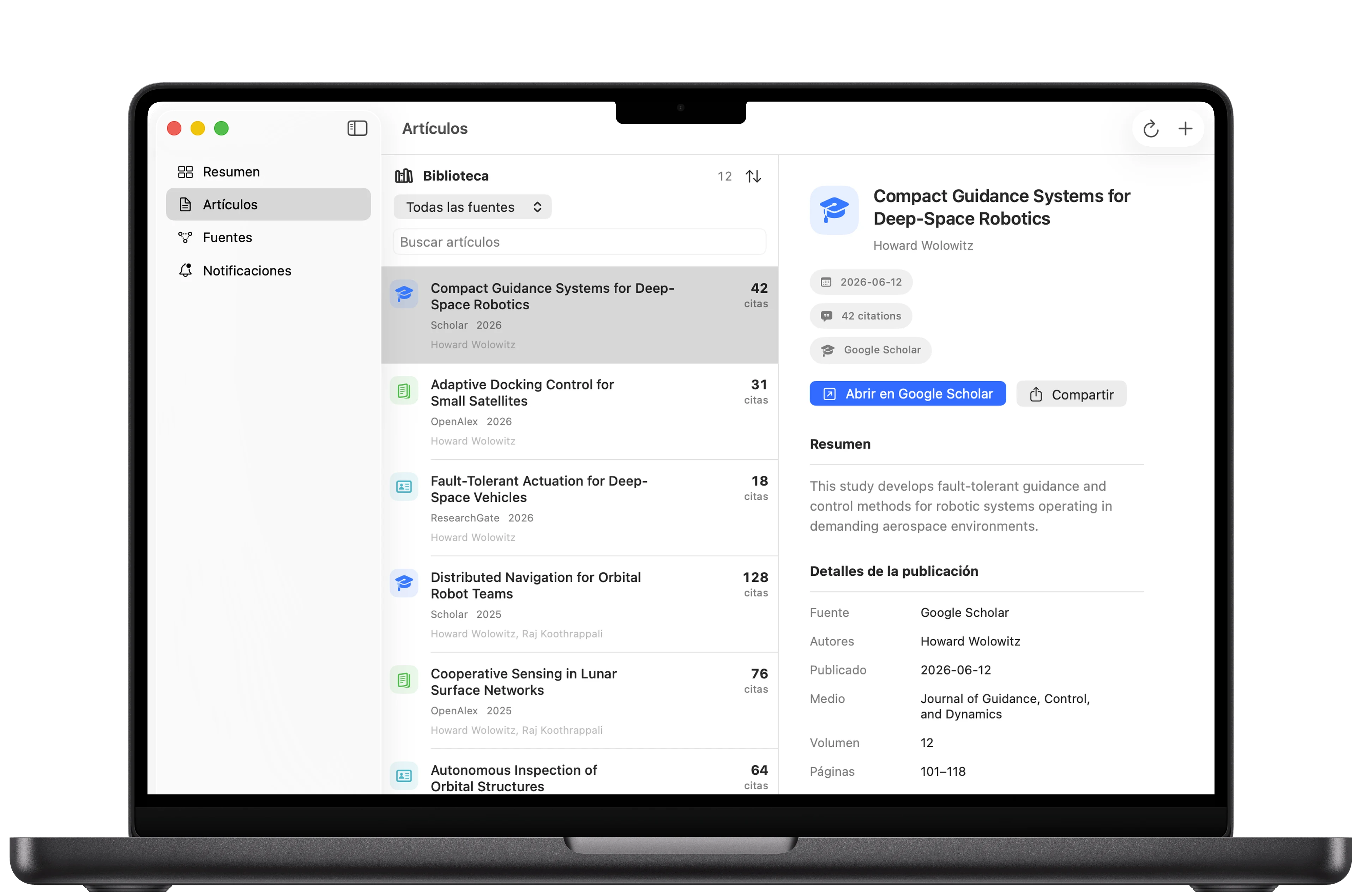Click the refresh arrow icon
The height and width of the screenshot is (896, 1362).
click(x=1151, y=129)
